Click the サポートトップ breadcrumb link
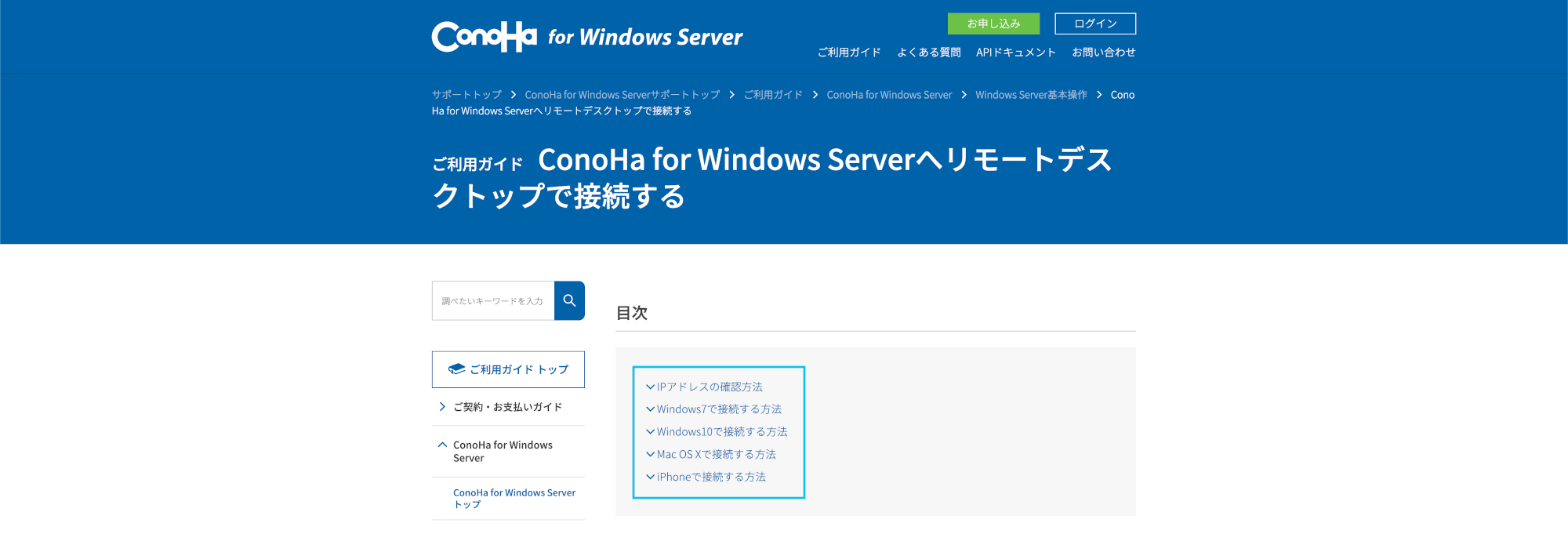Screen dimensions: 1568x534 466,95
